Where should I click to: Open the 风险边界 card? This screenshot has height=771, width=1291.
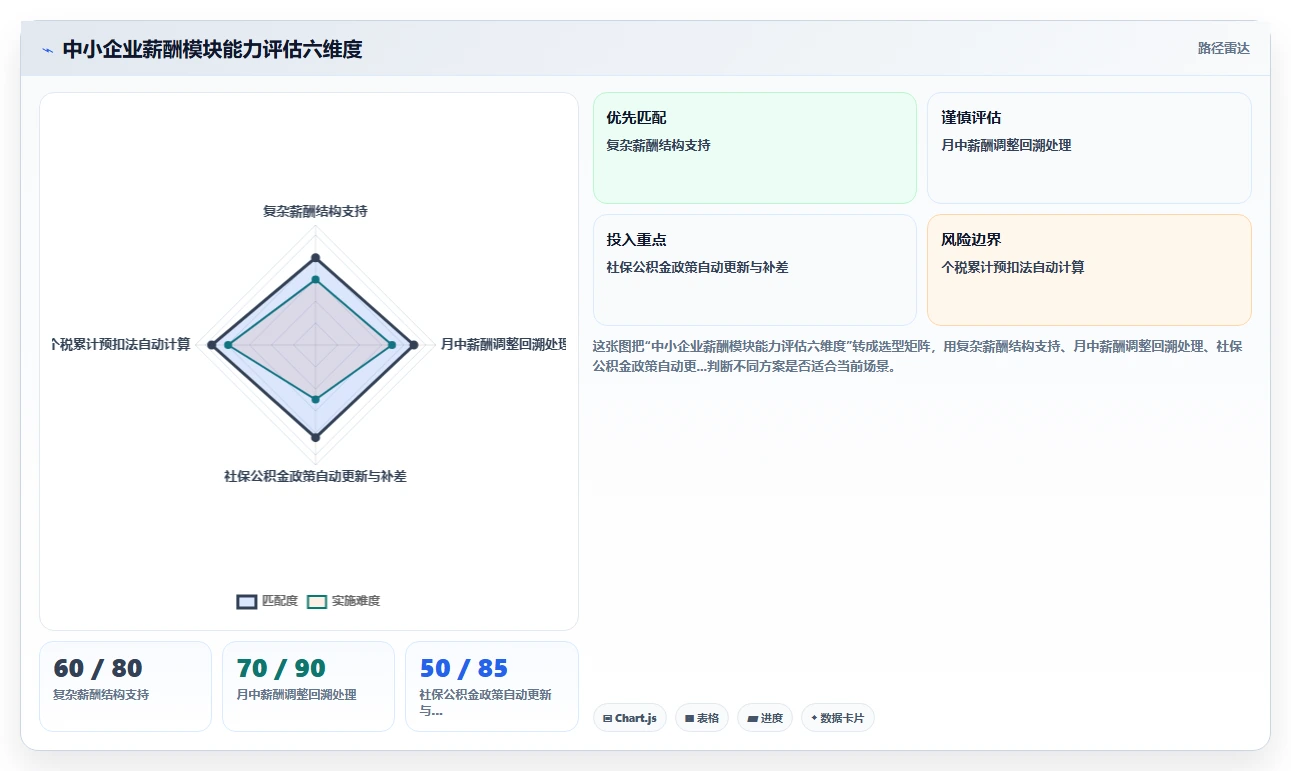tap(1089, 270)
